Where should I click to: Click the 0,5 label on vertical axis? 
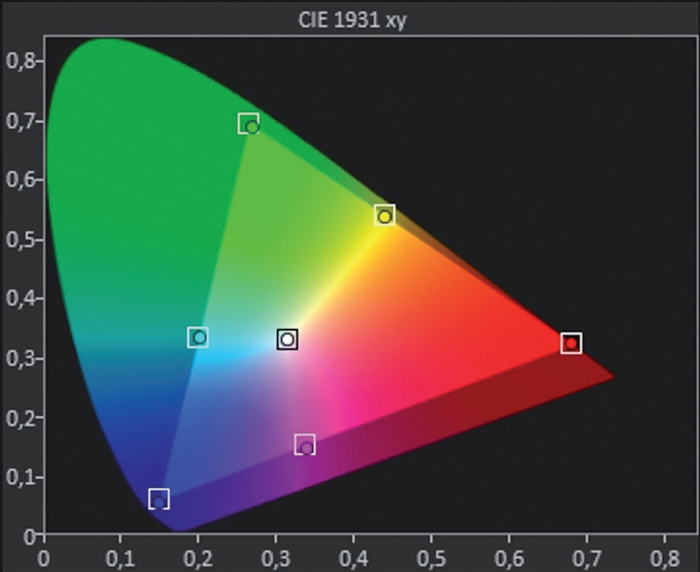(20, 239)
